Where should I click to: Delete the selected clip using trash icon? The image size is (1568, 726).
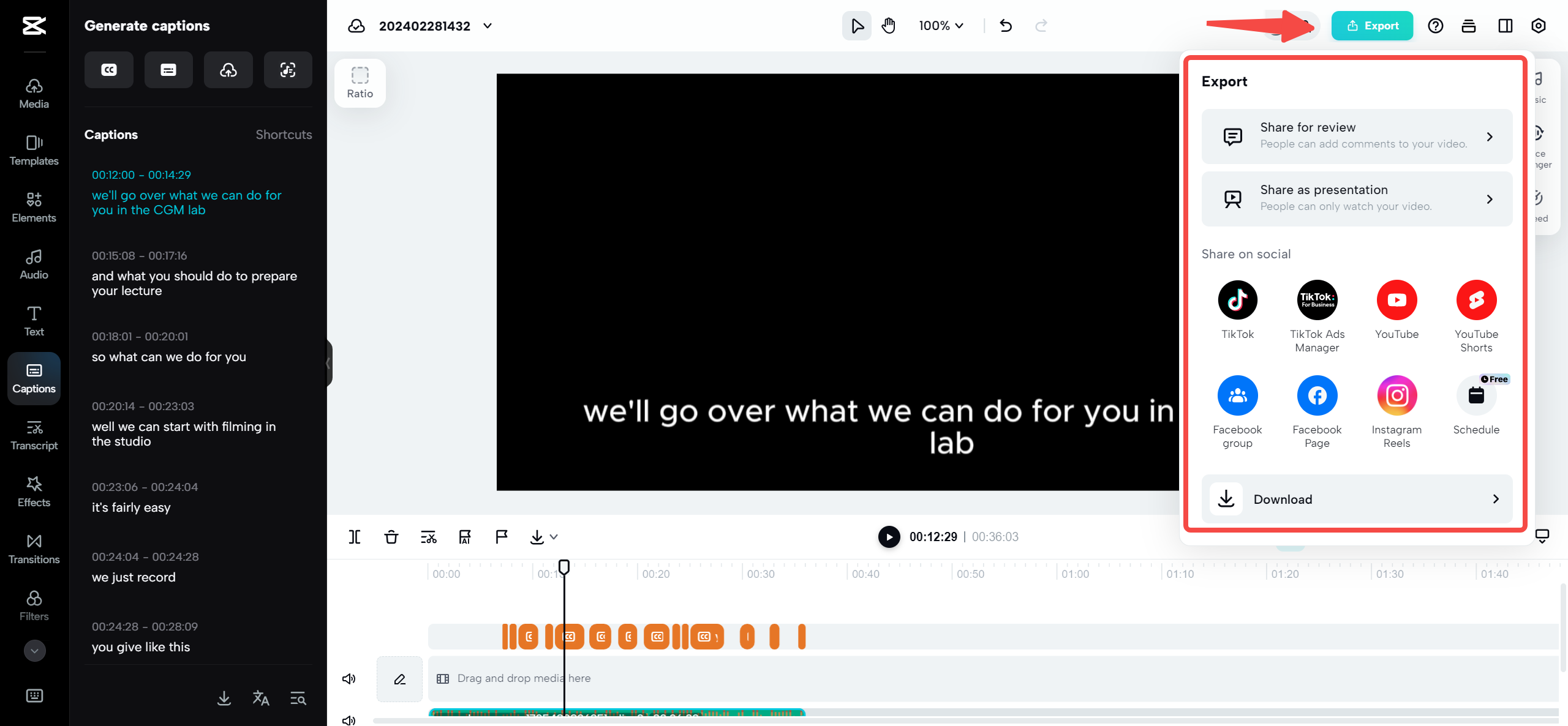coord(391,537)
